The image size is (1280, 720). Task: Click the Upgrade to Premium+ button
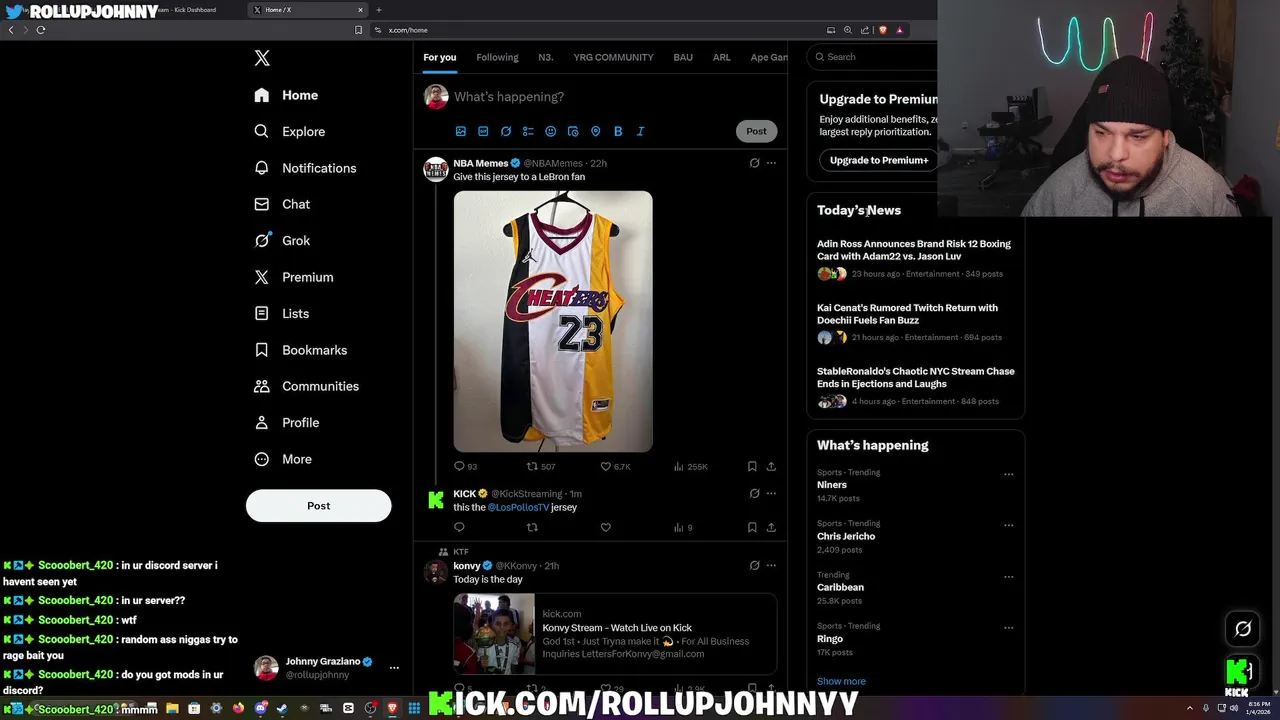[878, 160]
